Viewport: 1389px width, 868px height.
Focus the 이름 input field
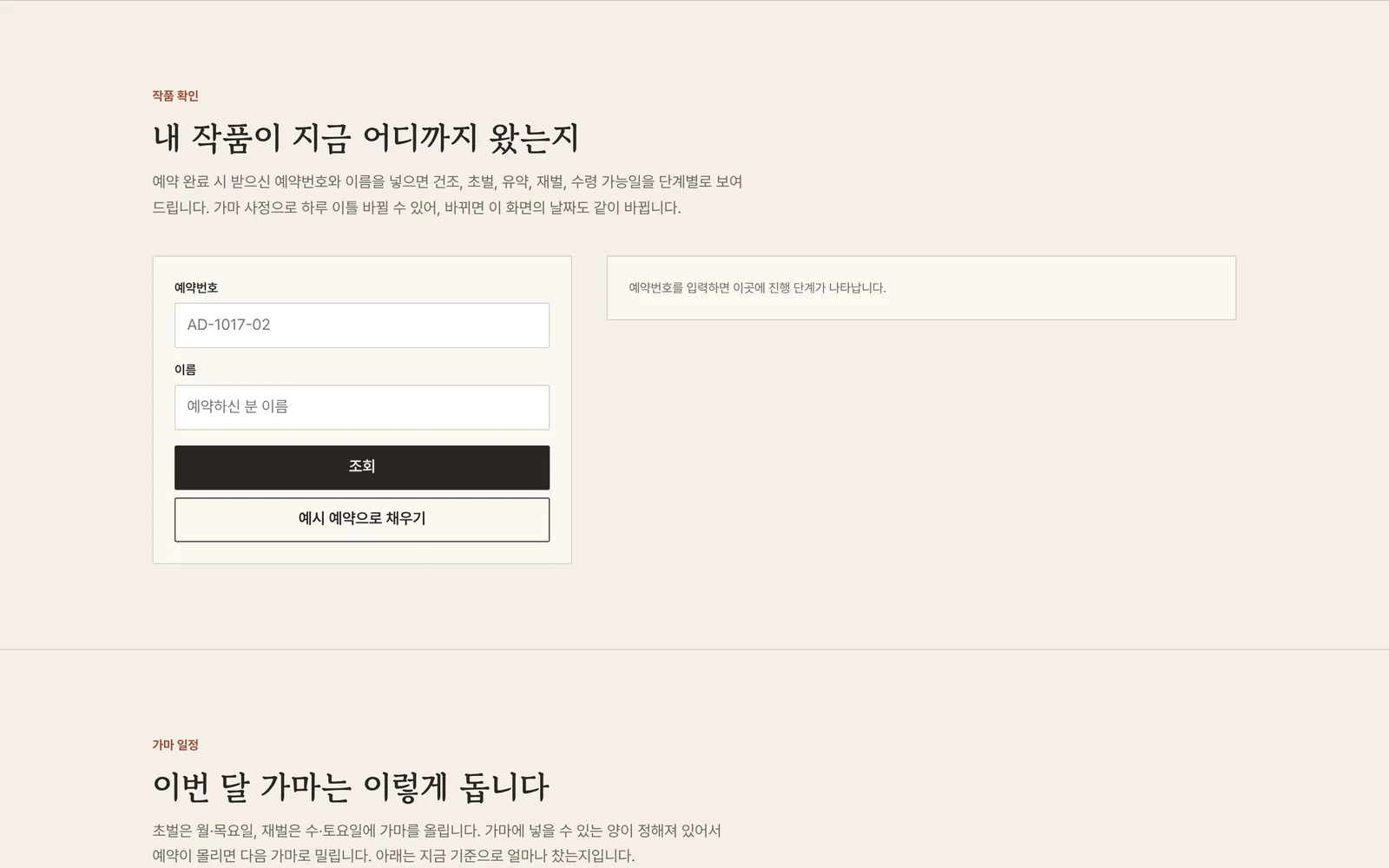coord(362,407)
